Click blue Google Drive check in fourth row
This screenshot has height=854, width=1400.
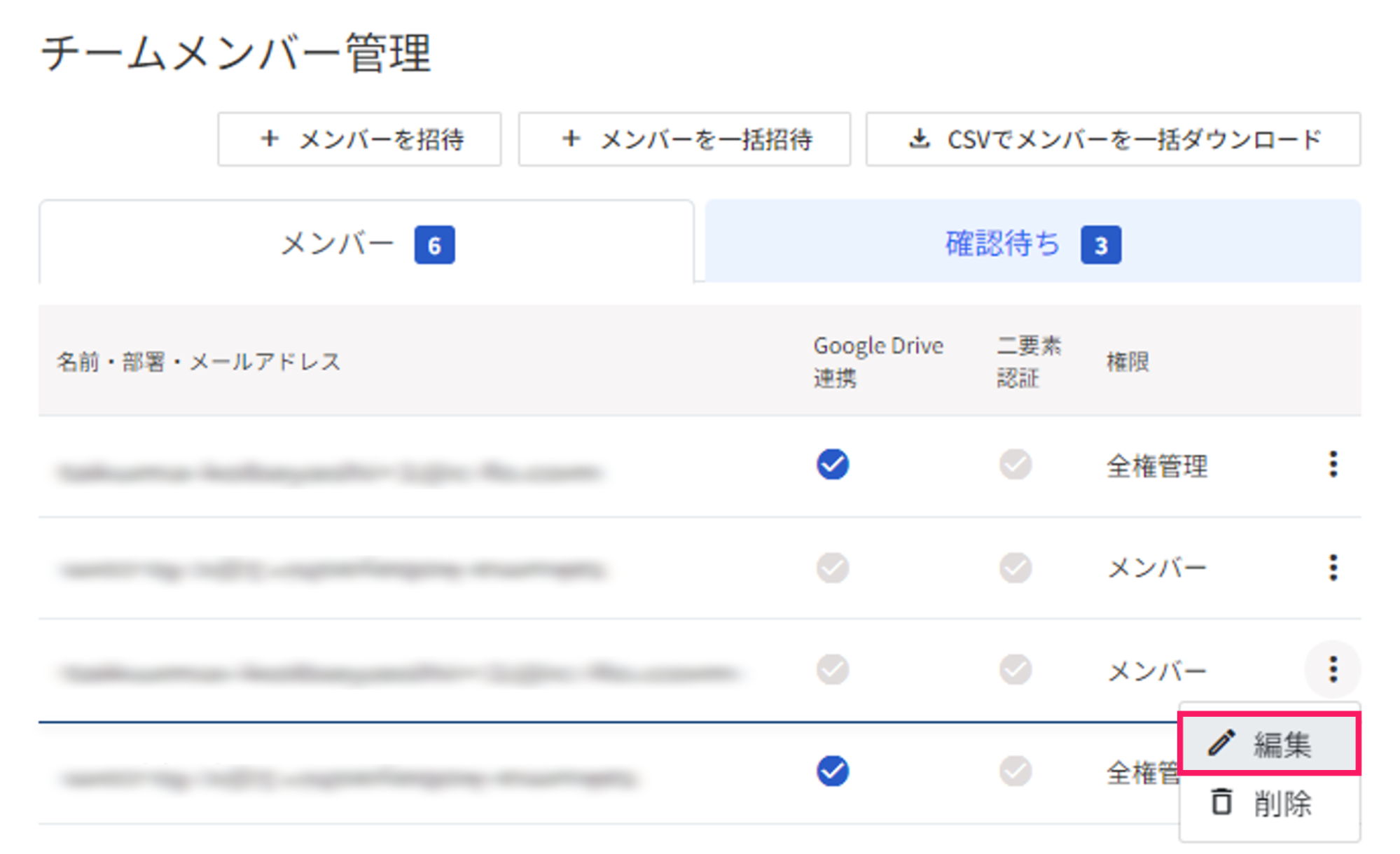coord(832,771)
